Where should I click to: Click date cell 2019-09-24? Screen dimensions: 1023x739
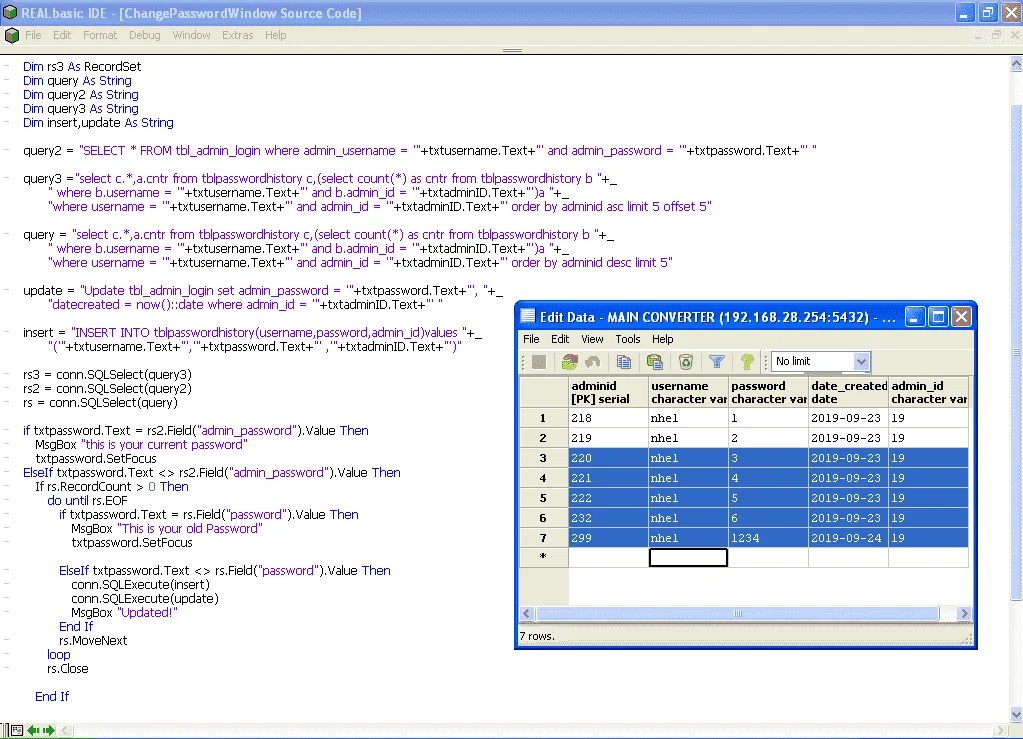click(x=849, y=538)
